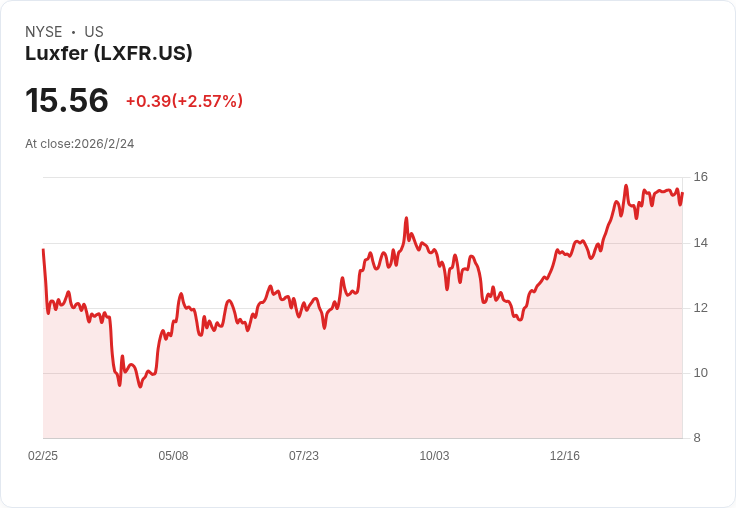The width and height of the screenshot is (736, 508).
Task: Click the 10/03 date on x-axis
Action: [434, 456]
